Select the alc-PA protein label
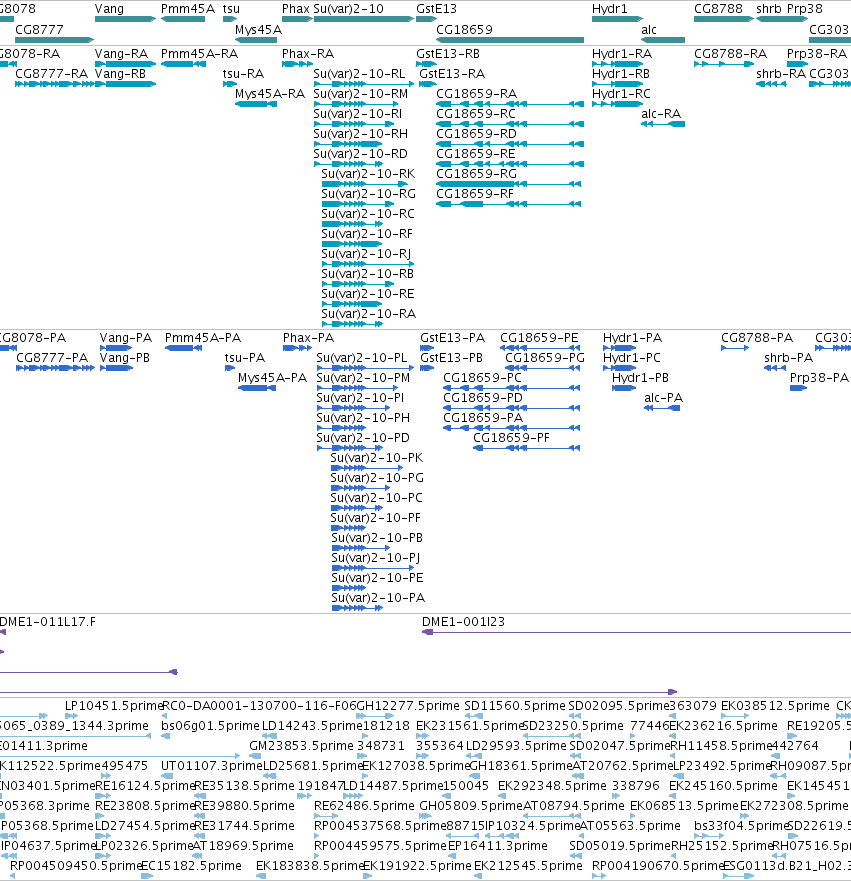851x881 pixels. click(663, 398)
